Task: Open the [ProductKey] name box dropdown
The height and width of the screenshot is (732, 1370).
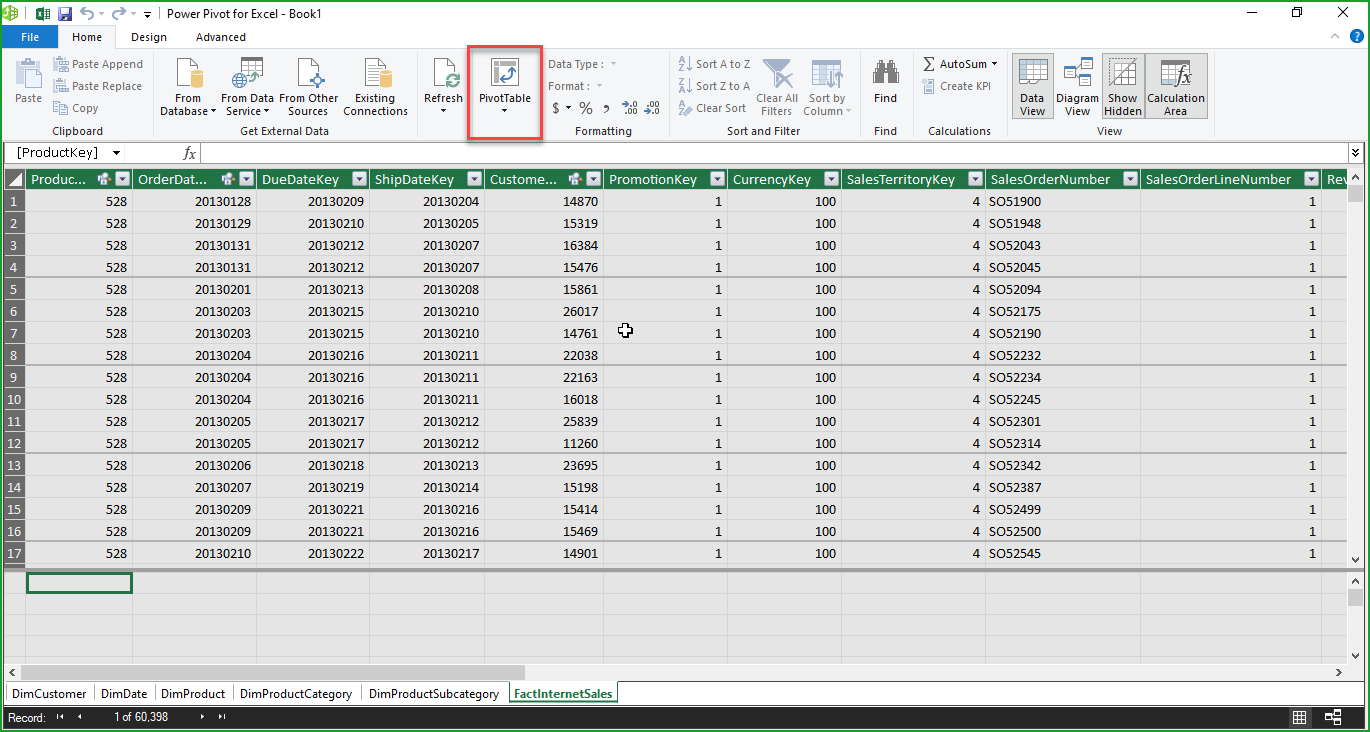Action: tap(117, 153)
